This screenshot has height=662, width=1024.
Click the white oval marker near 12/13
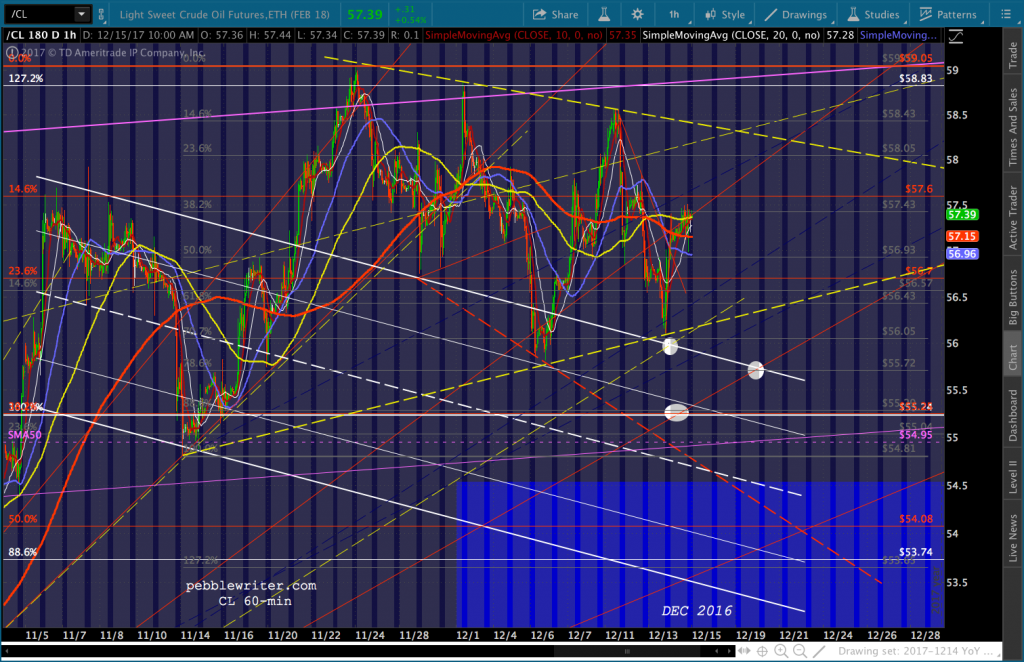[670, 346]
